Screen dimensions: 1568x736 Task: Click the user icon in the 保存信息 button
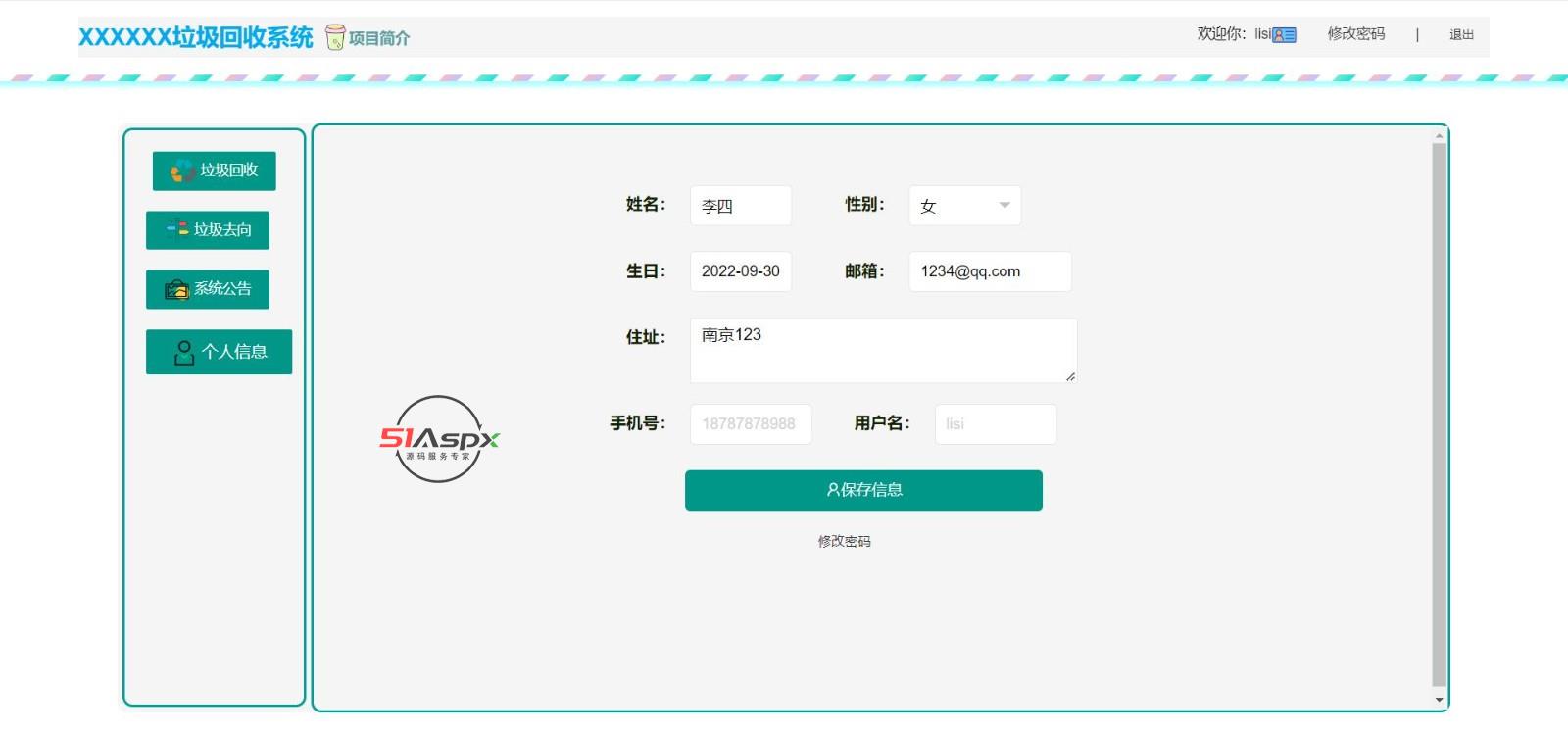tap(833, 490)
